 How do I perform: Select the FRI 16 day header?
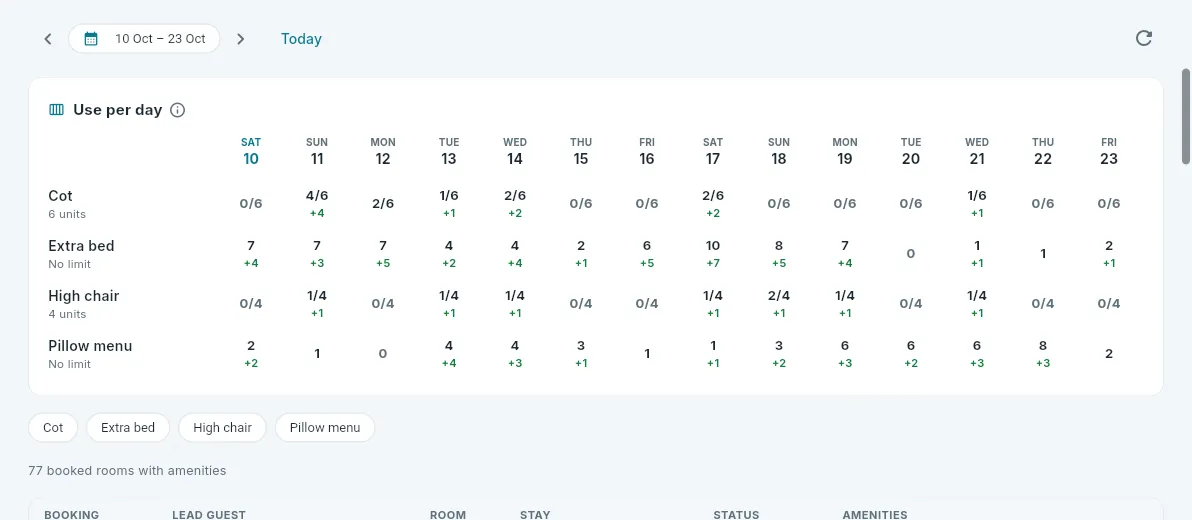tap(647, 151)
